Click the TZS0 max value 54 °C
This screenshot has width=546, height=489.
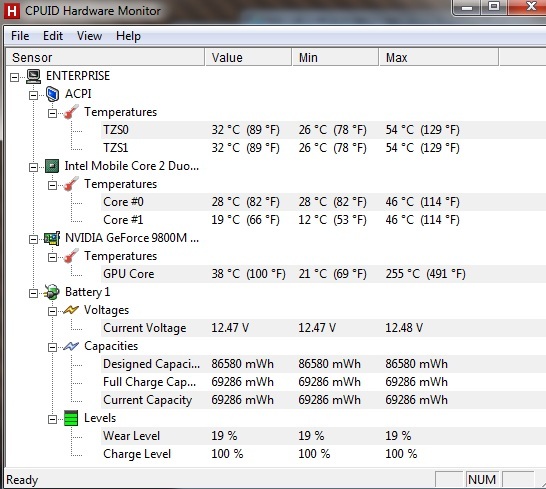pos(422,130)
